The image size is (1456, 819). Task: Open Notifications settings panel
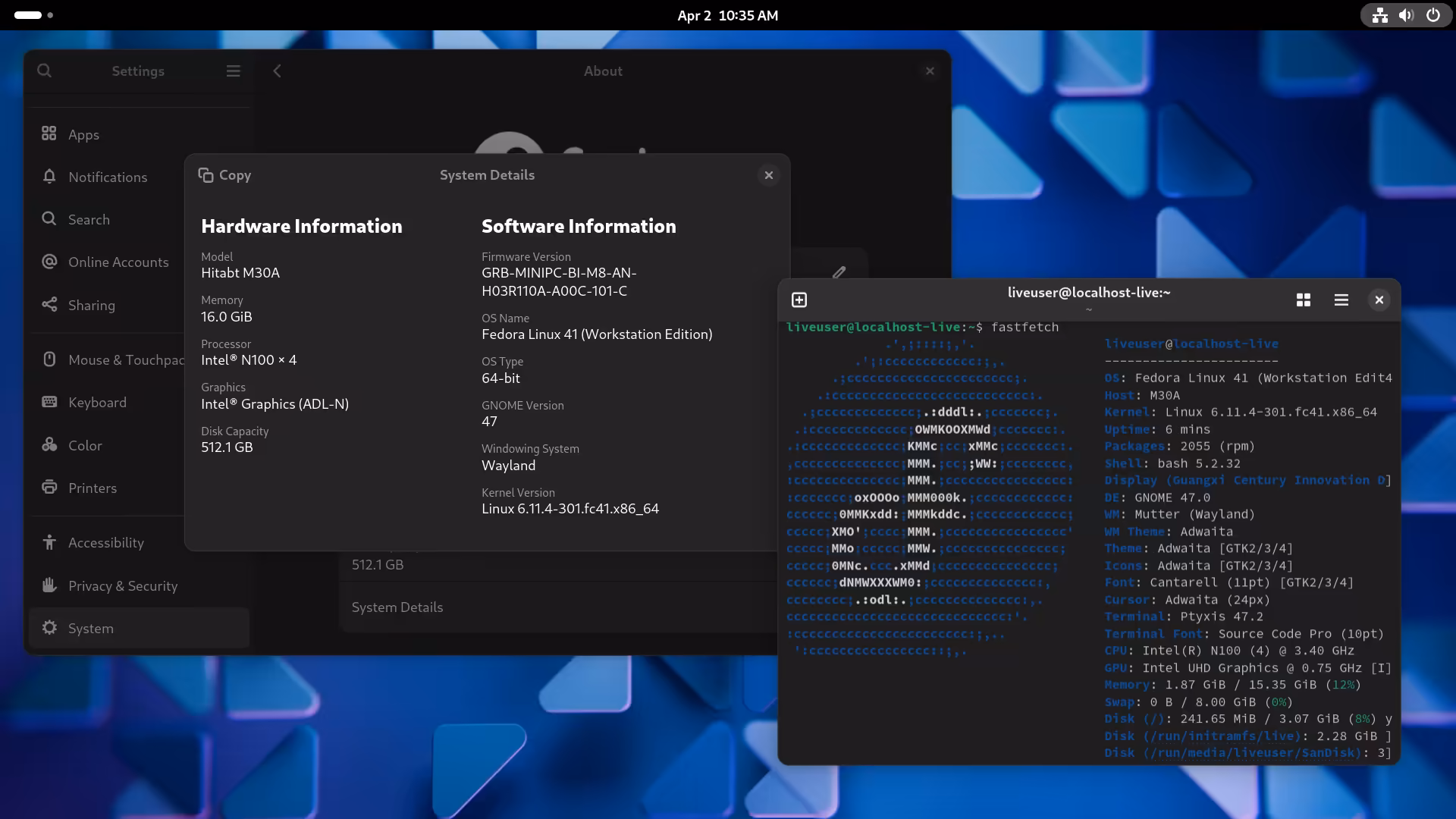point(107,177)
